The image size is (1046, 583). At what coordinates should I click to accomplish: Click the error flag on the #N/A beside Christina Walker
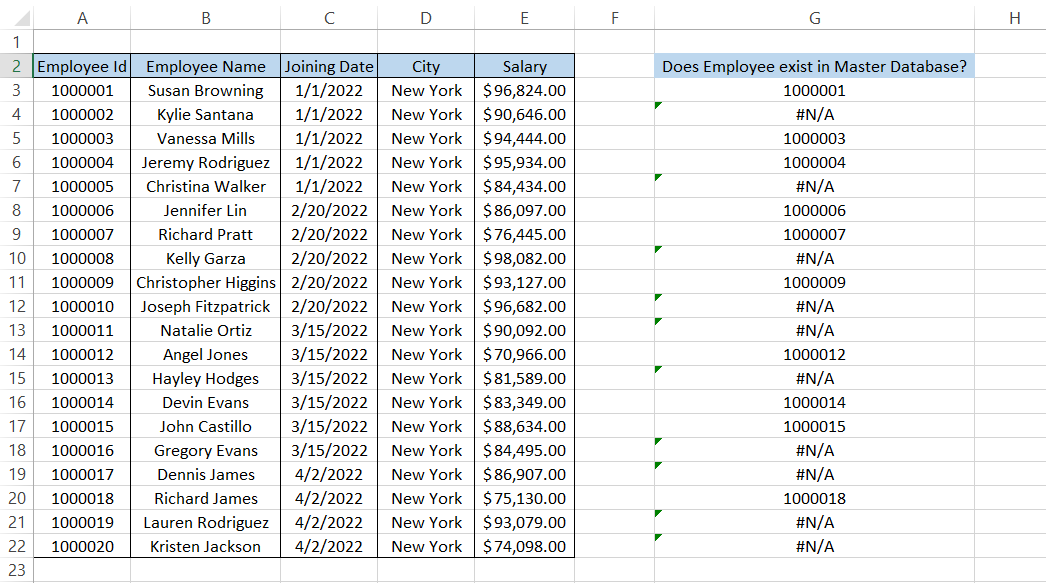tap(659, 179)
